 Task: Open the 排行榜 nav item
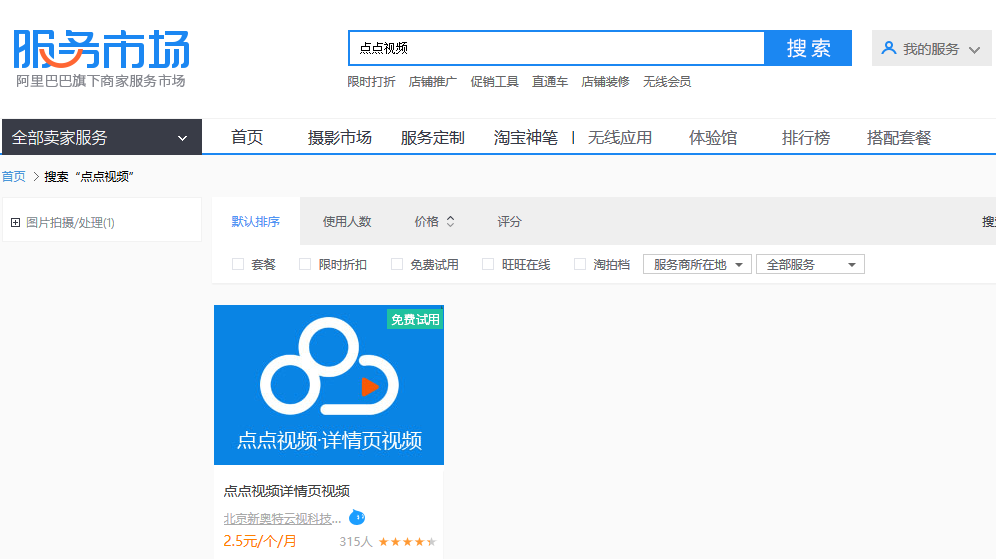(806, 137)
